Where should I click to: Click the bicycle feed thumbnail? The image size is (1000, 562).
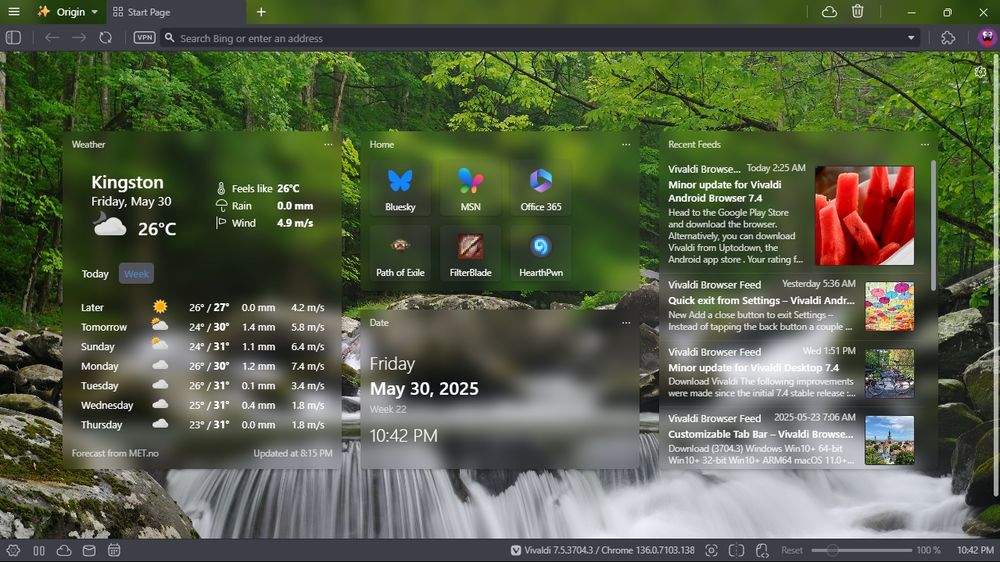[889, 373]
